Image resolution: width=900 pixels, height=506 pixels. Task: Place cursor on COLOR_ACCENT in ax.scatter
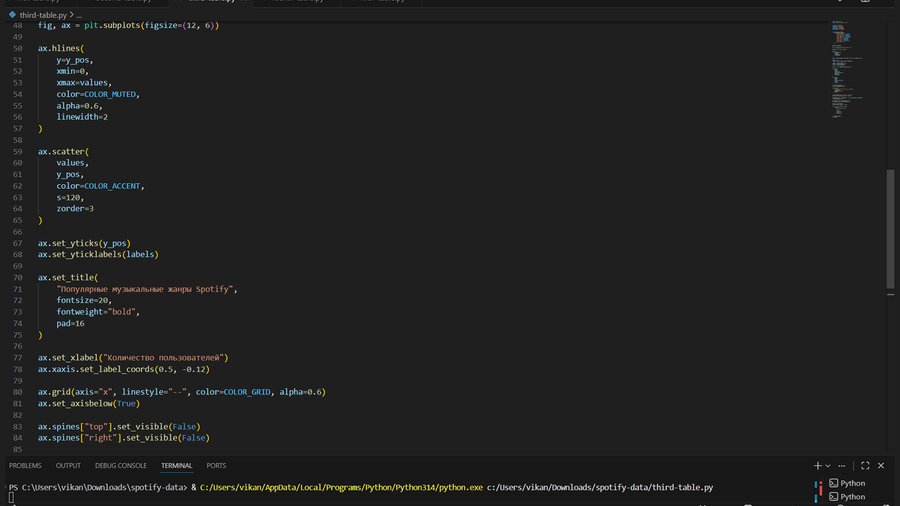[114, 186]
